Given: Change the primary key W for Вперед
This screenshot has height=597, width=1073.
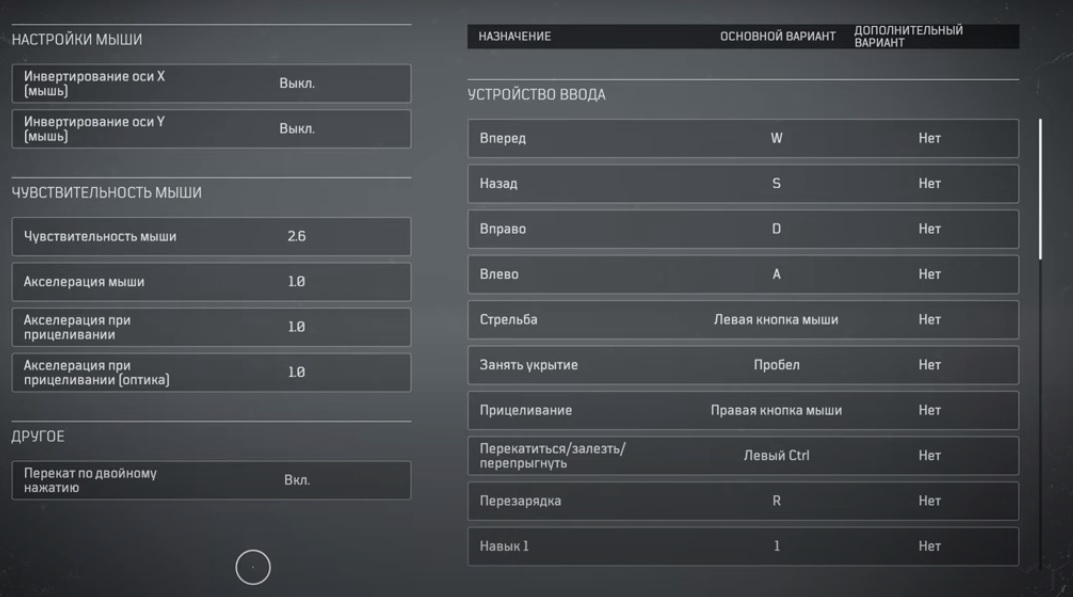Looking at the screenshot, I should [x=776, y=139].
